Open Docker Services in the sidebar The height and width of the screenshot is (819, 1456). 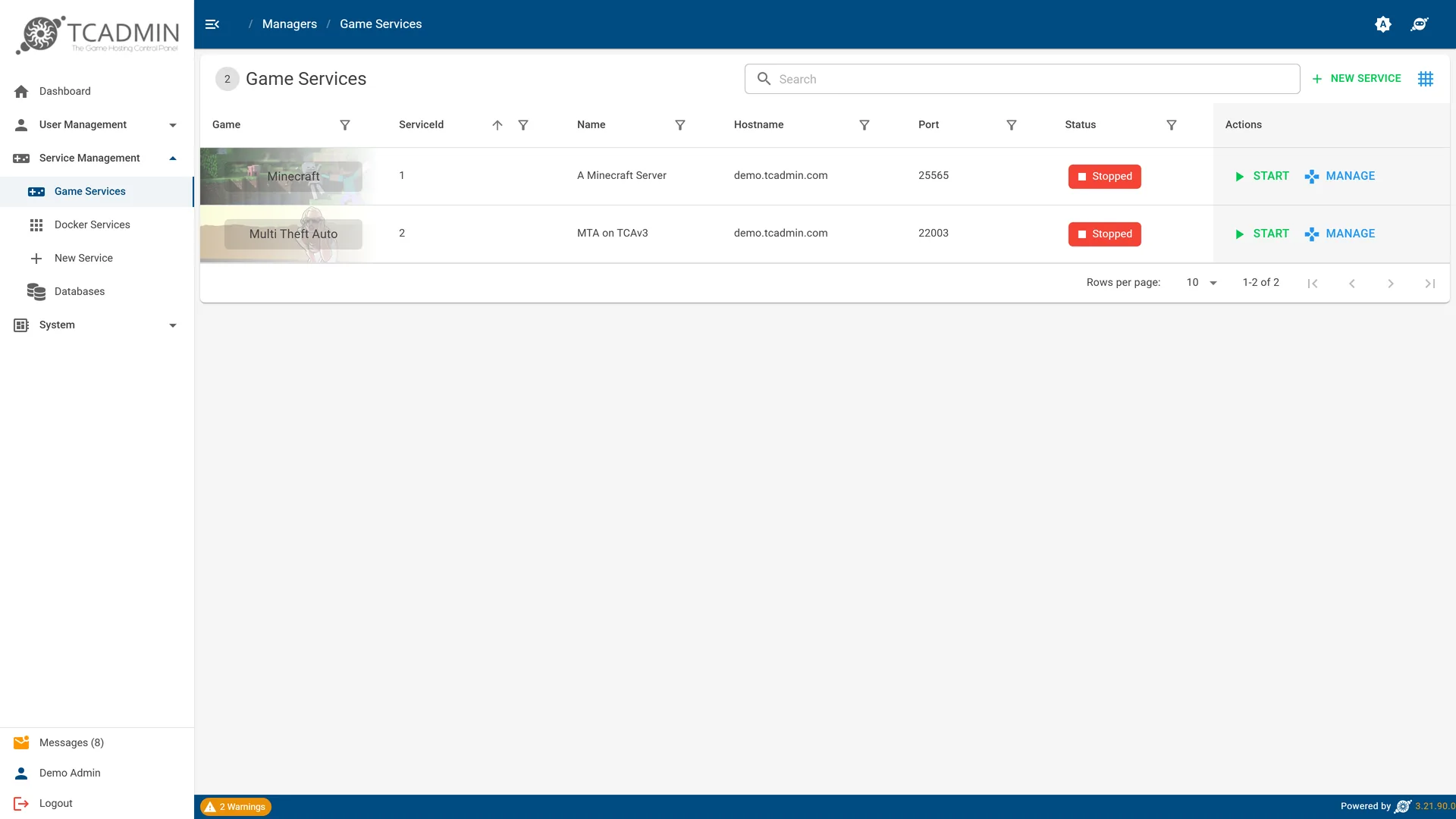(97, 224)
